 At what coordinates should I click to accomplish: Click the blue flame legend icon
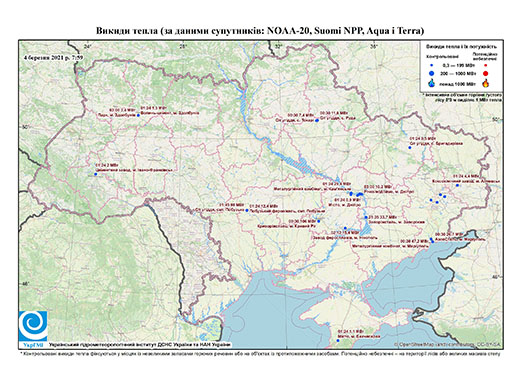[432, 83]
